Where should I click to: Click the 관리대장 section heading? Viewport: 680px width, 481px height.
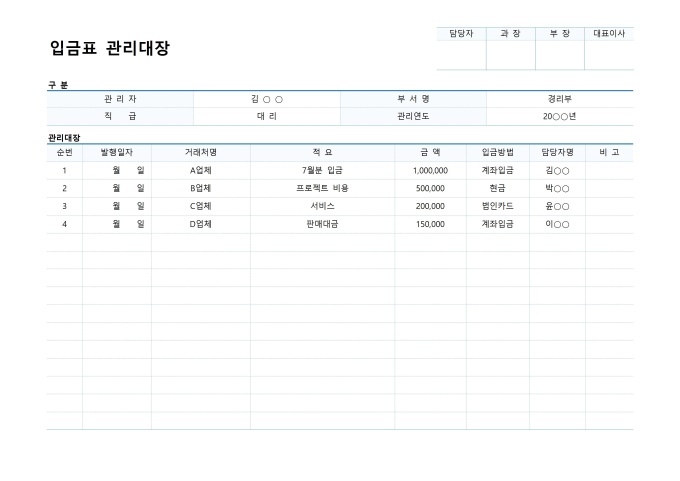tap(64, 138)
